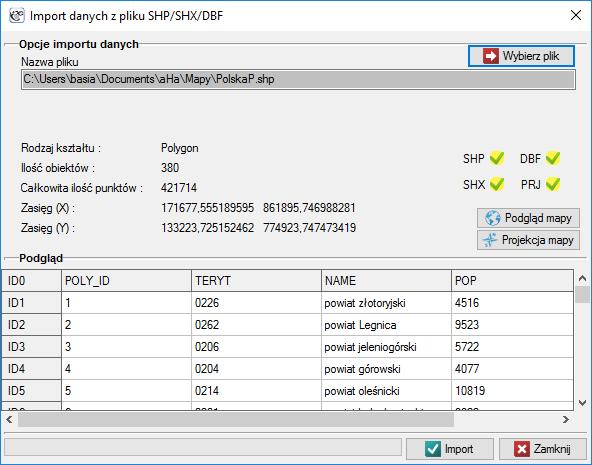Select row header ID5
Screen dimensions: 592x465
pos(32,391)
